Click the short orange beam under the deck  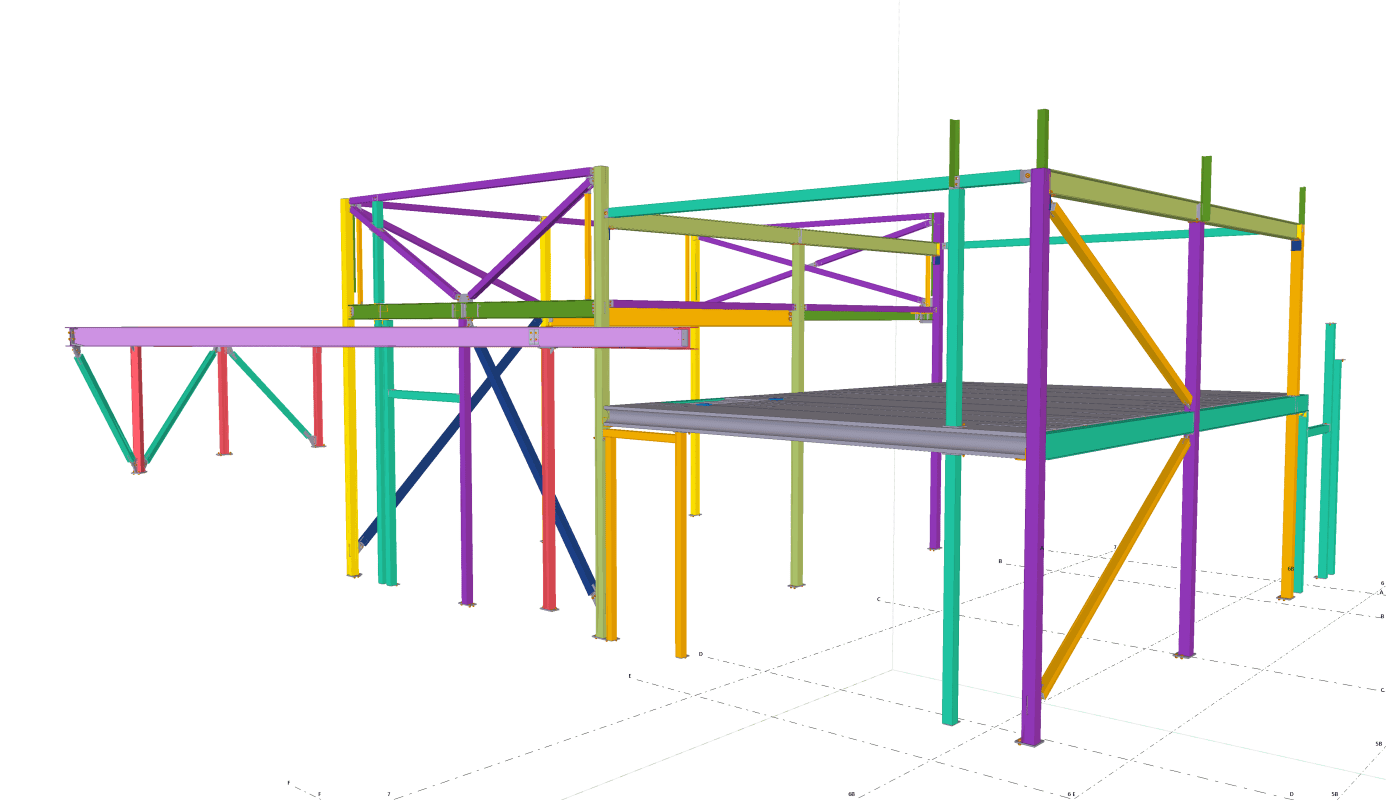coord(642,435)
